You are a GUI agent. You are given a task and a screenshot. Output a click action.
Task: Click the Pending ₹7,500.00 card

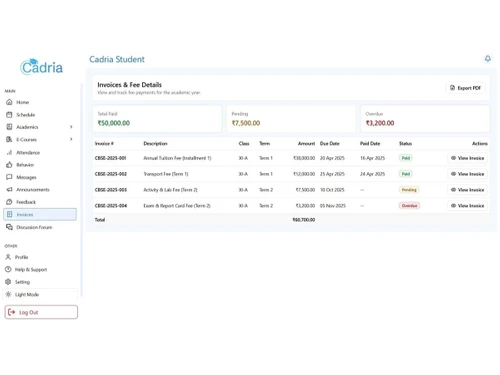pos(291,119)
